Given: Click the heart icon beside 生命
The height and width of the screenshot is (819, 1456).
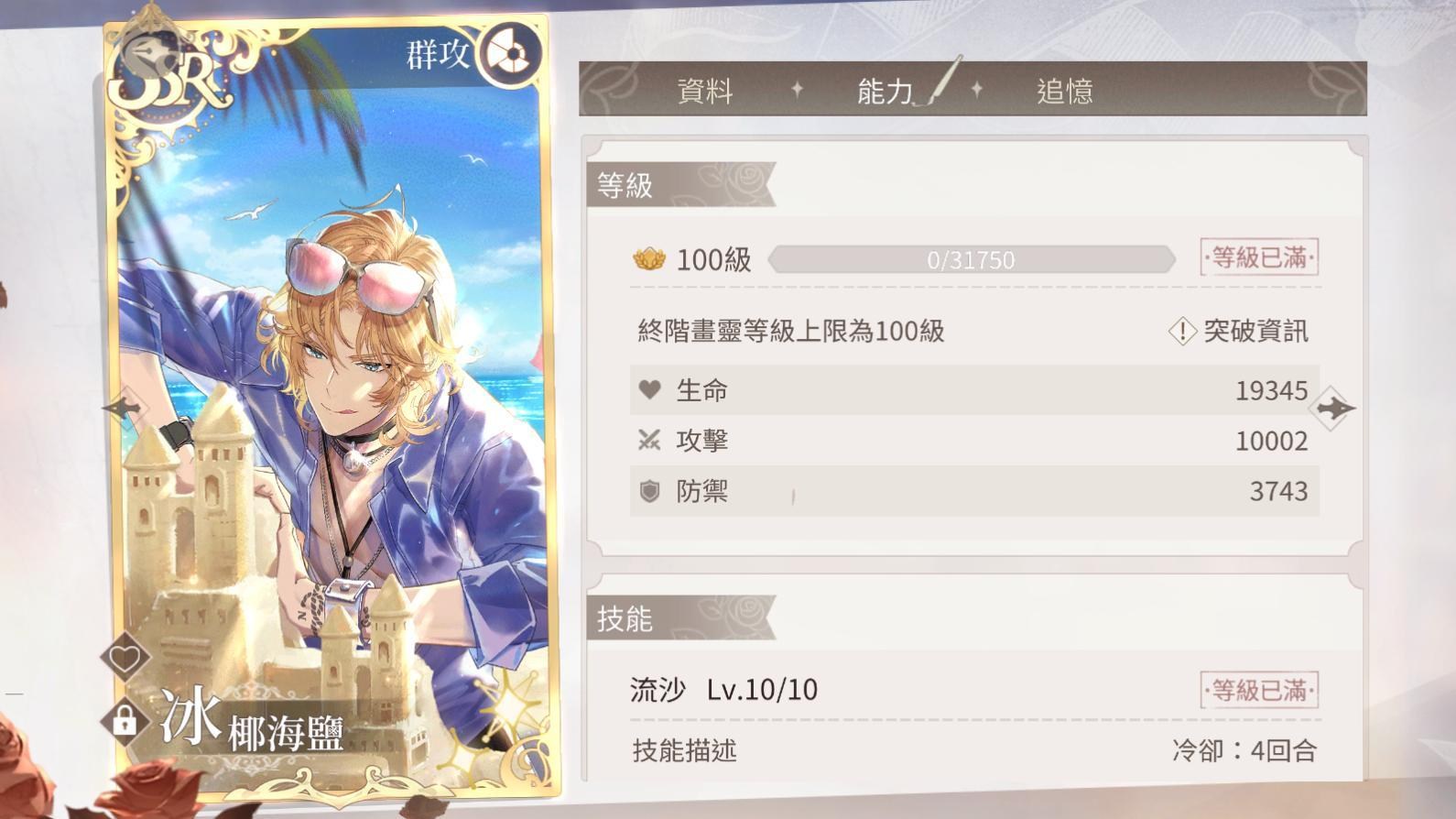Looking at the screenshot, I should click(x=649, y=390).
